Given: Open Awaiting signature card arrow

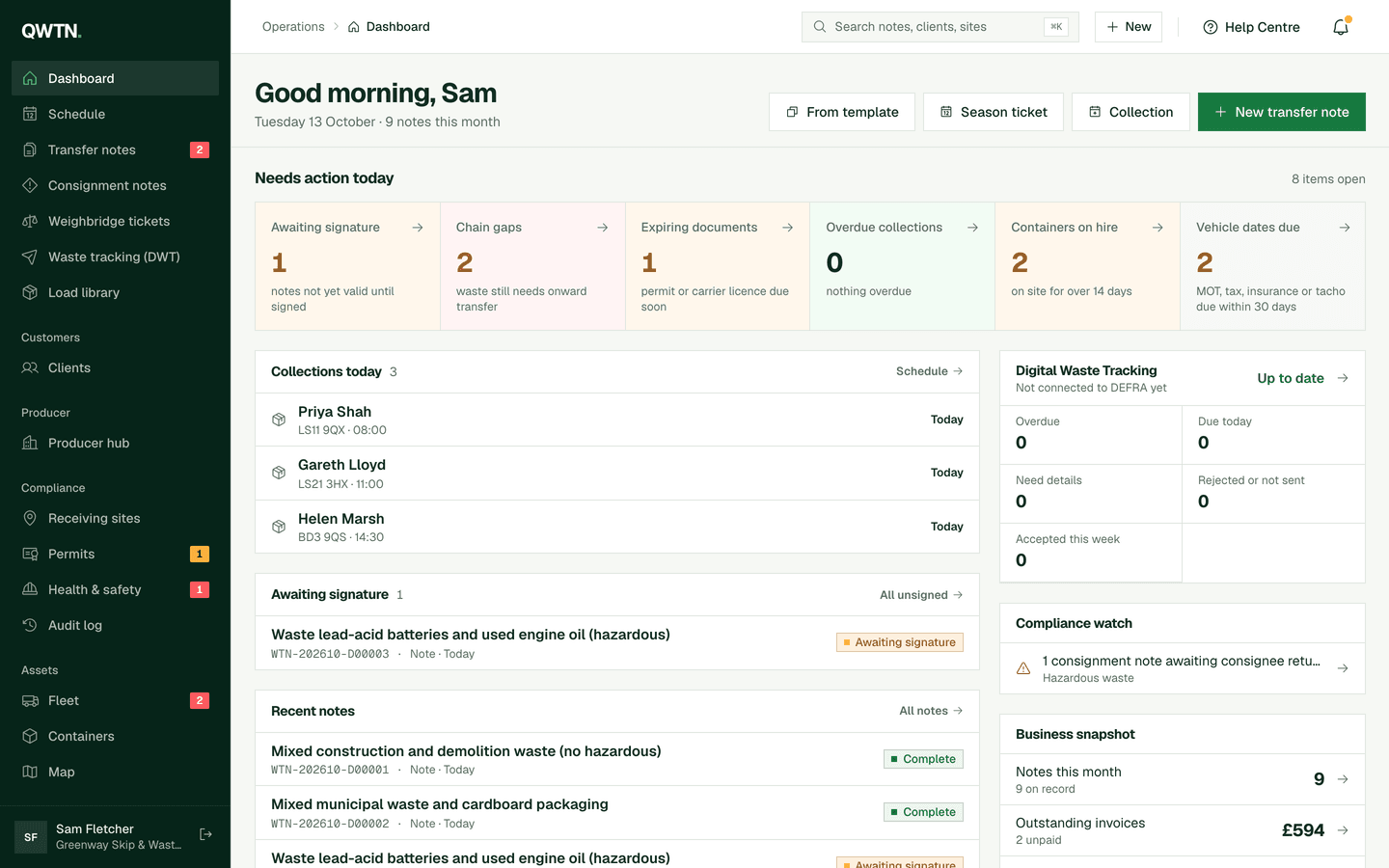Looking at the screenshot, I should click(x=418, y=228).
